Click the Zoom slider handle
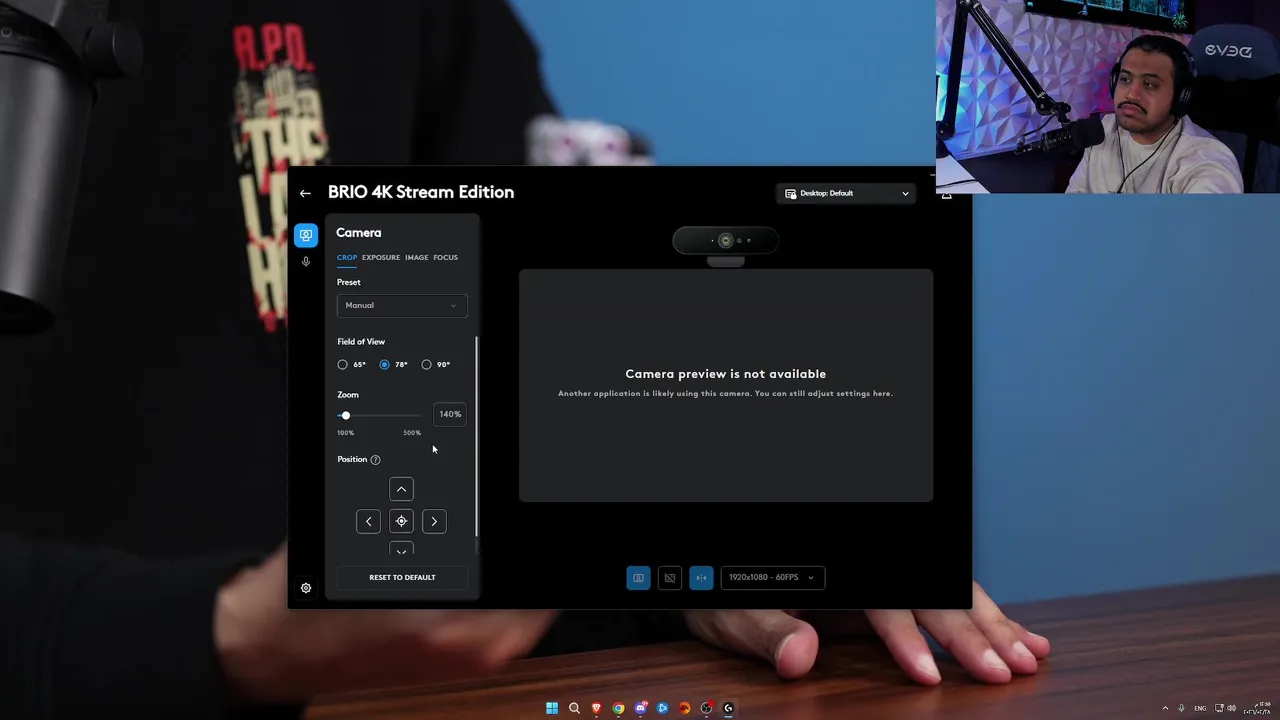 (346, 415)
